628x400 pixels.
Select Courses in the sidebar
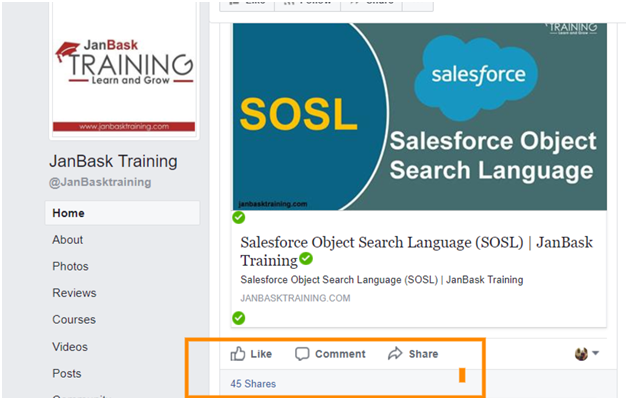click(74, 320)
